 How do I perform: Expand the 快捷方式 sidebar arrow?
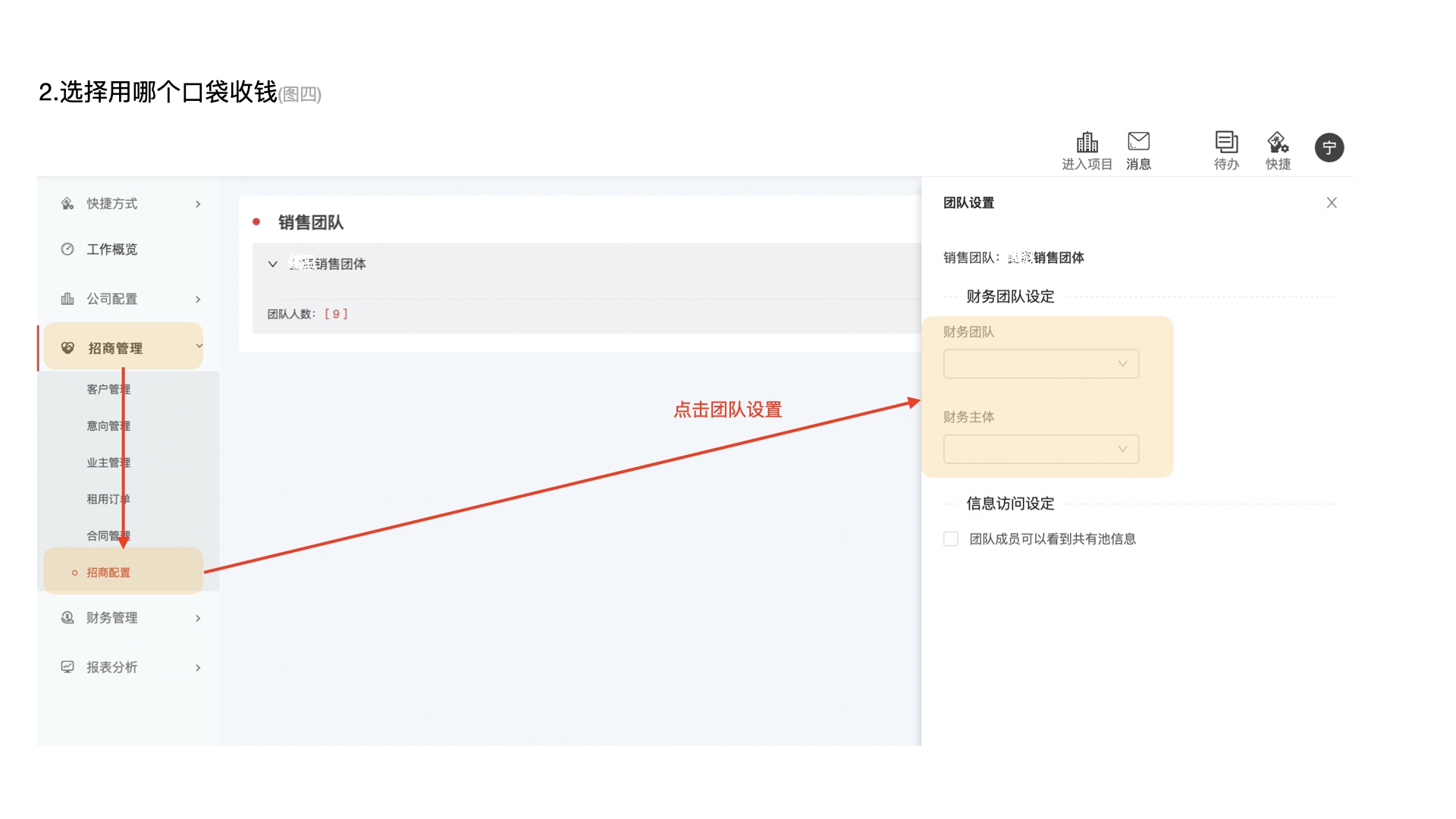198,204
